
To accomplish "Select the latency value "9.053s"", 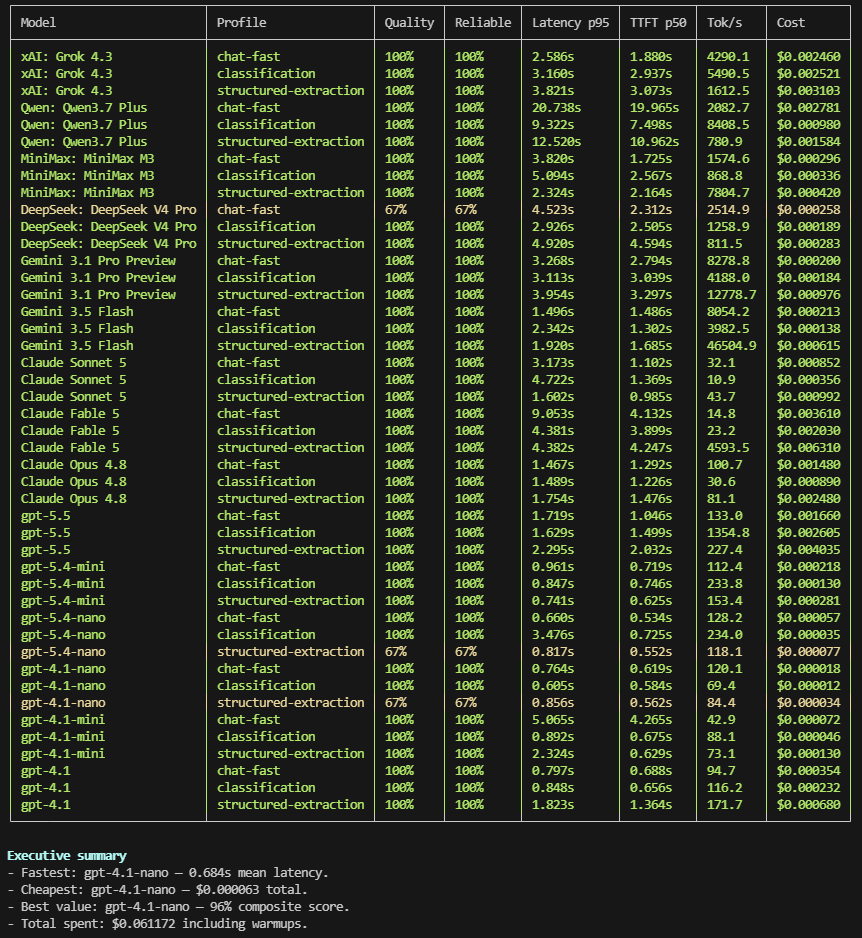I will pyautogui.click(x=553, y=414).
